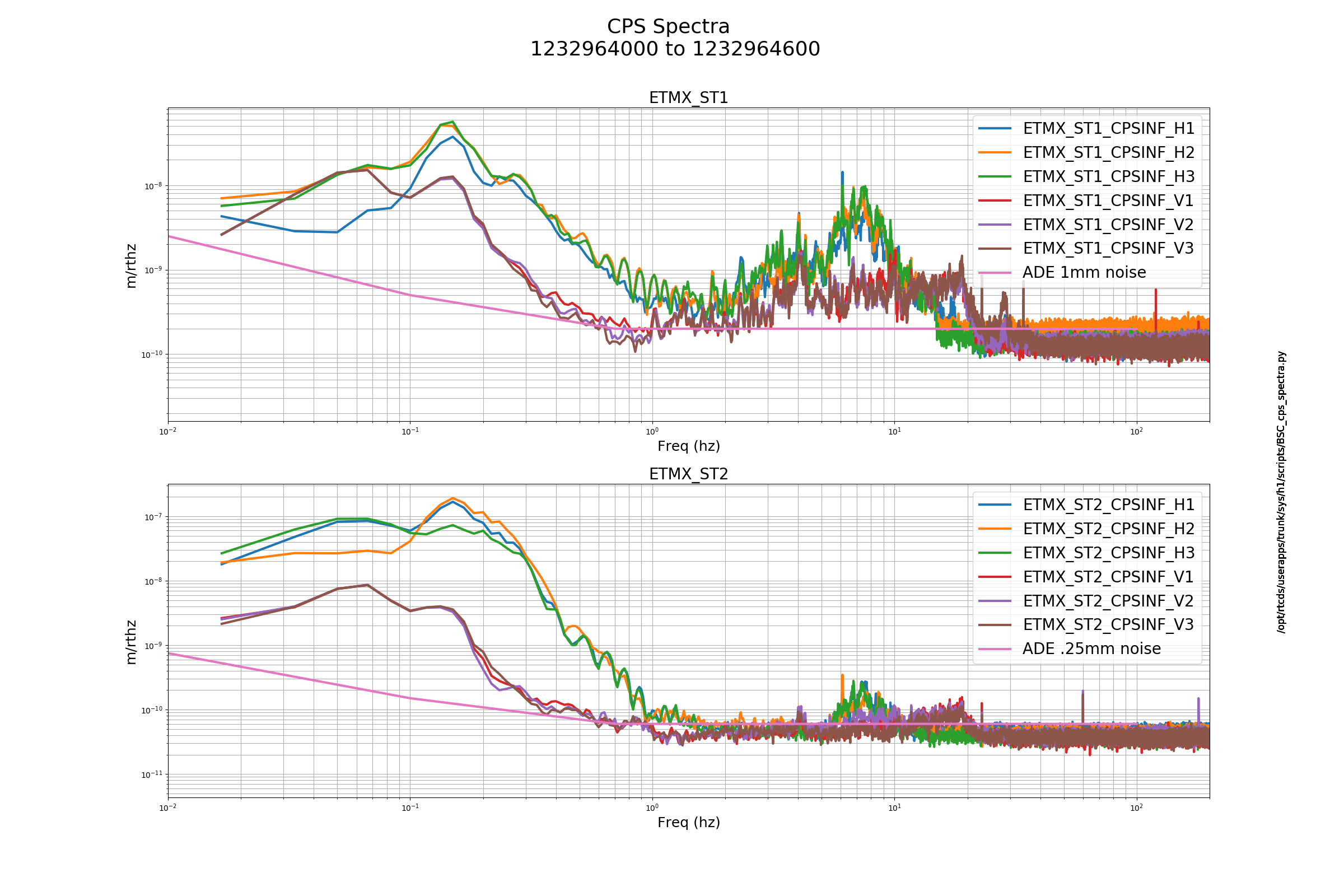Click the 10⁻¹⁰ y-axis tick label on the ETMX_ST2 plot
Viewport: 1344px width, 896px height.
(x=151, y=710)
